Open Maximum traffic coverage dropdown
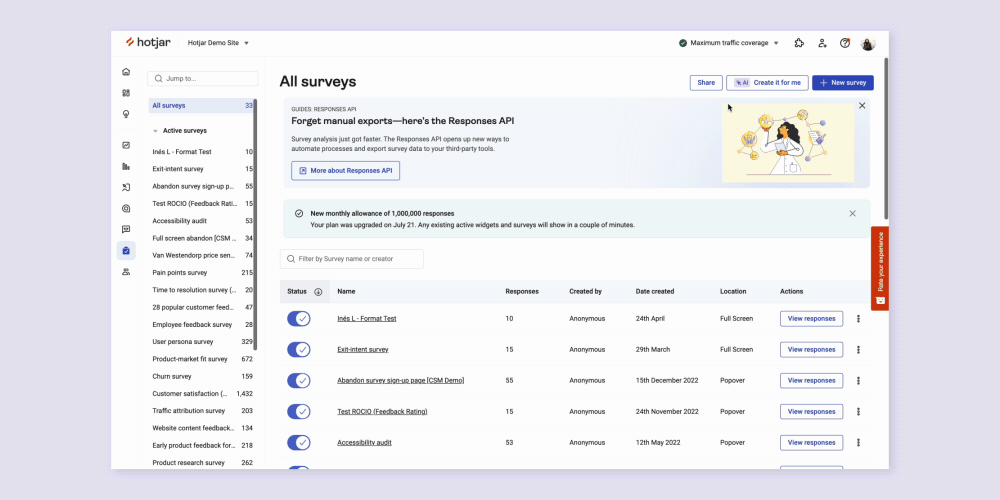This screenshot has width=1000, height=500. click(729, 43)
